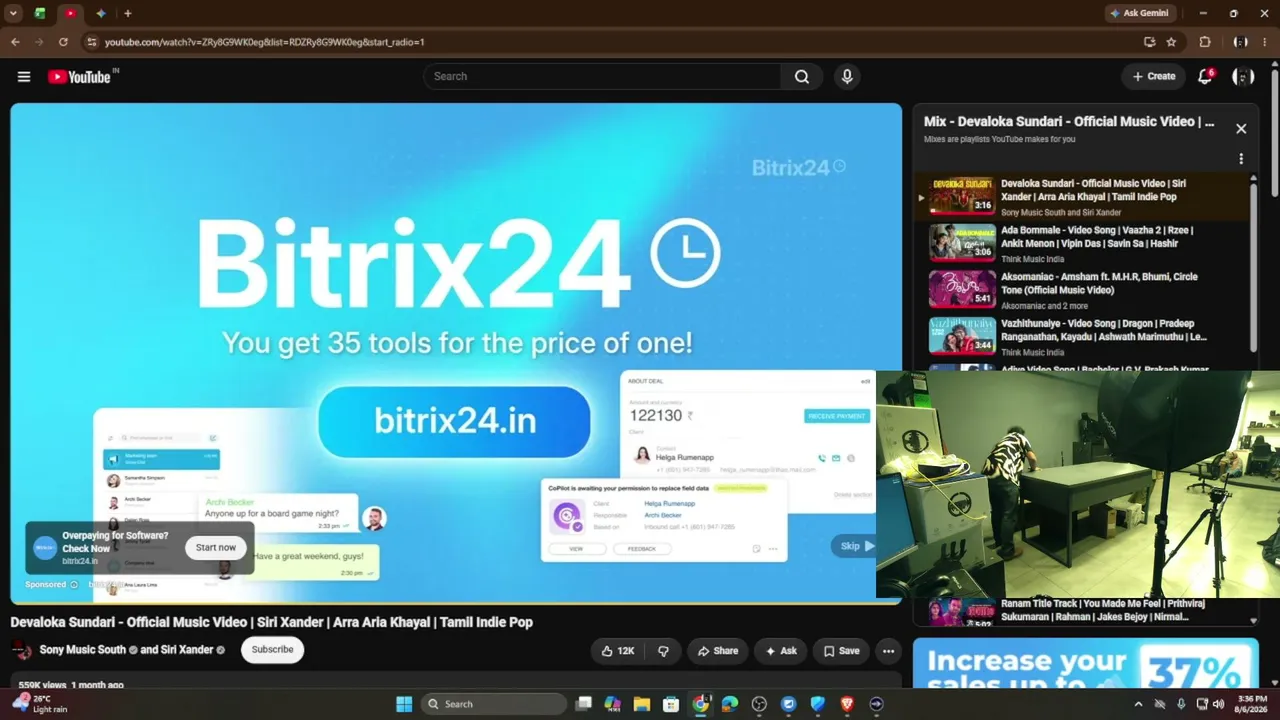
Task: Open the Windows Start menu
Action: pyautogui.click(x=404, y=704)
